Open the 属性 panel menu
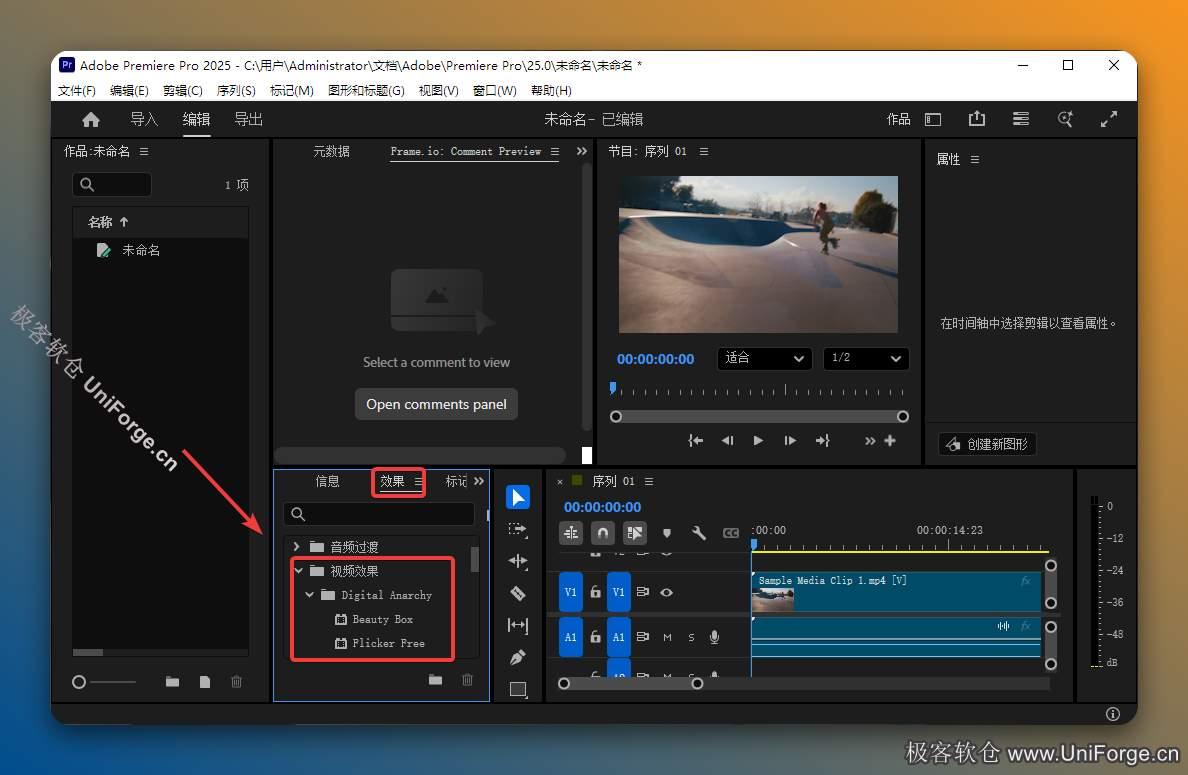 point(975,159)
